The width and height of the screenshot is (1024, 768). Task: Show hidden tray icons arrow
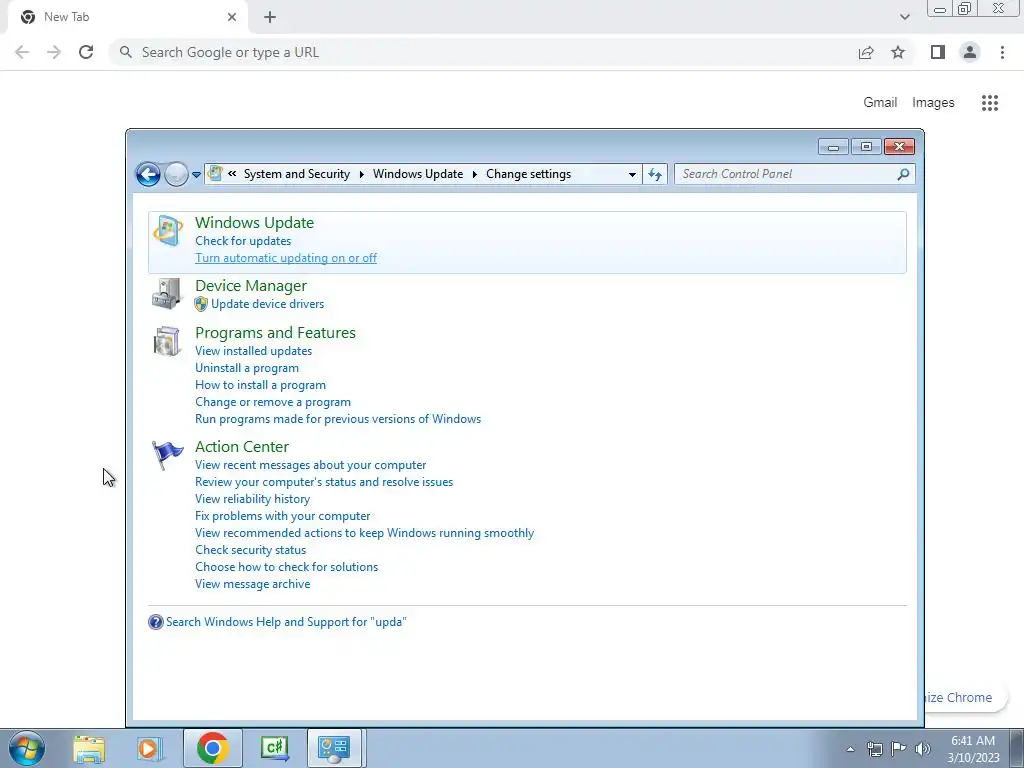(x=850, y=749)
